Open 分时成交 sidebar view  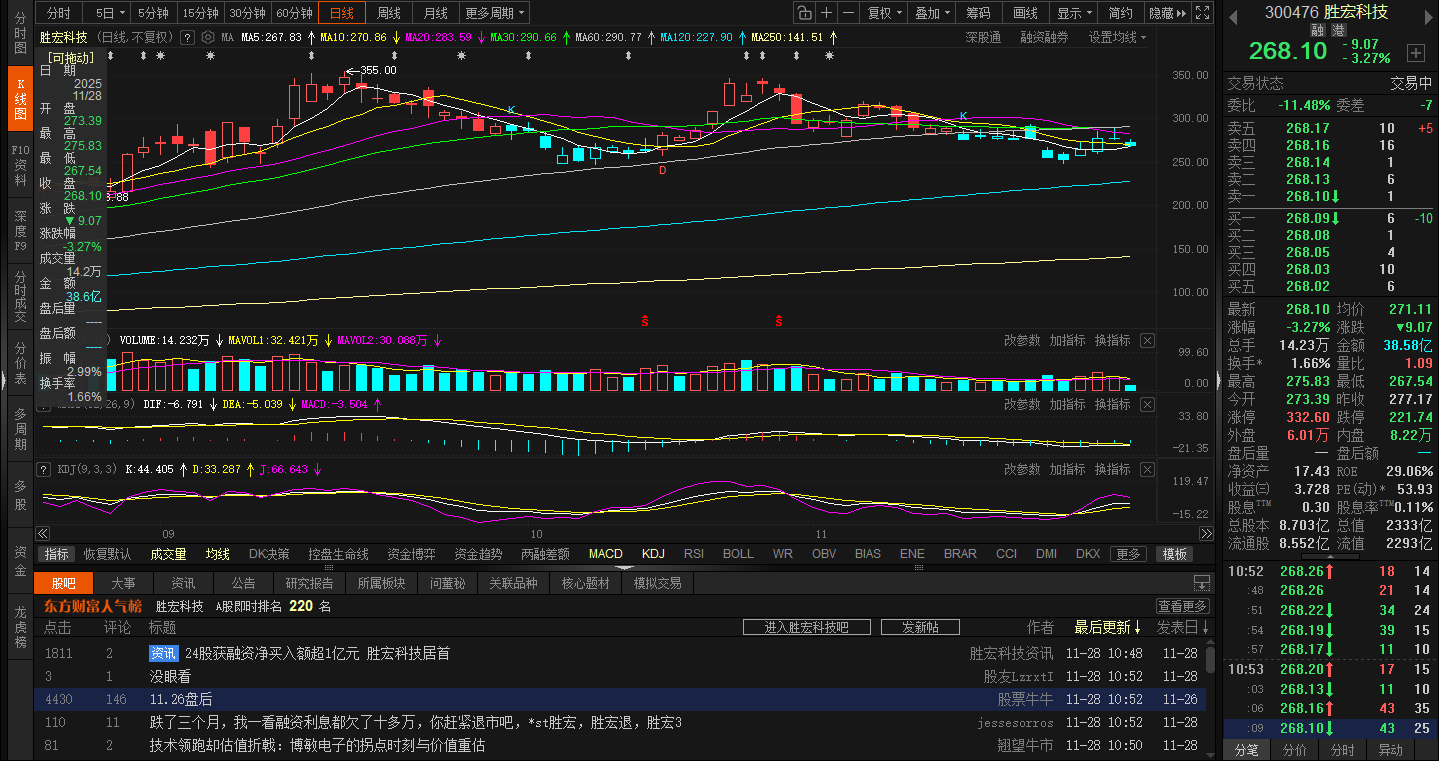tap(20, 295)
